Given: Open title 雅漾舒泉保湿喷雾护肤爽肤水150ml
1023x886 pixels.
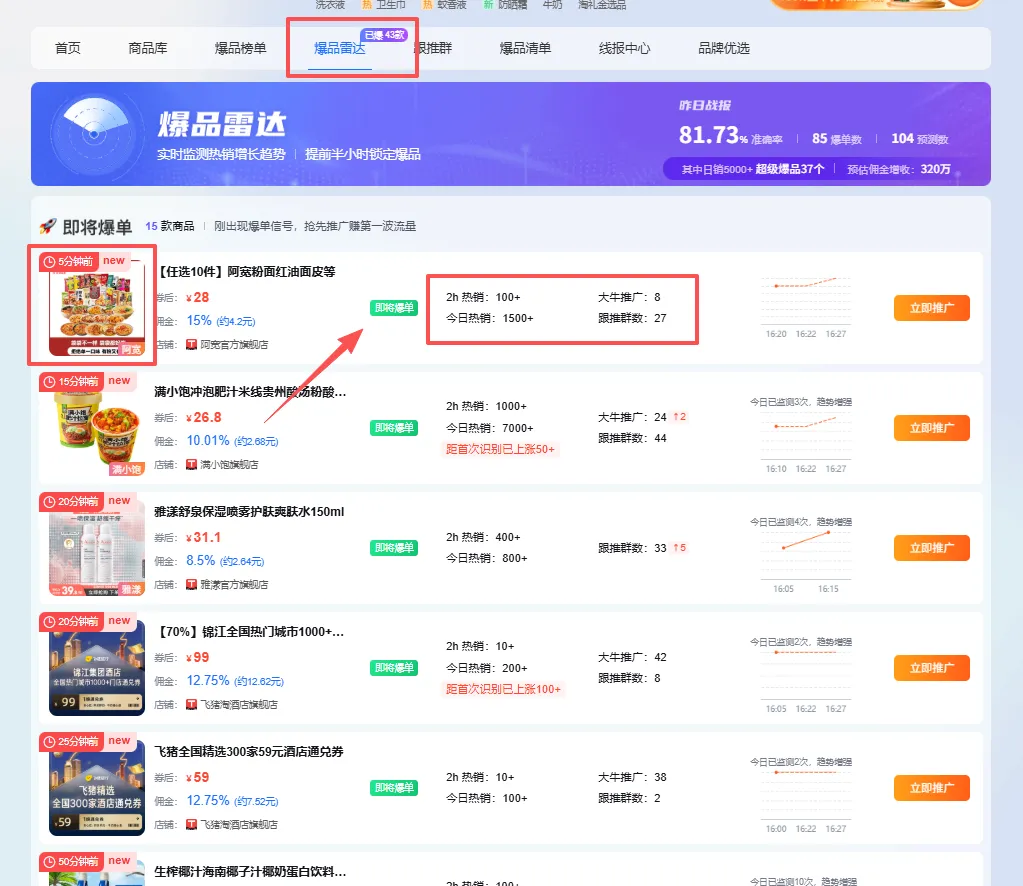Looking at the screenshot, I should (249, 512).
